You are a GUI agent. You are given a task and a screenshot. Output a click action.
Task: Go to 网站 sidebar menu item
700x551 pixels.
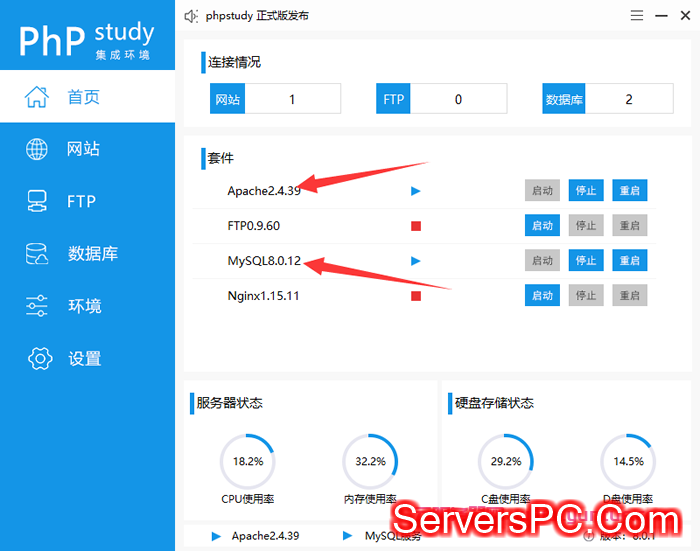(83, 149)
